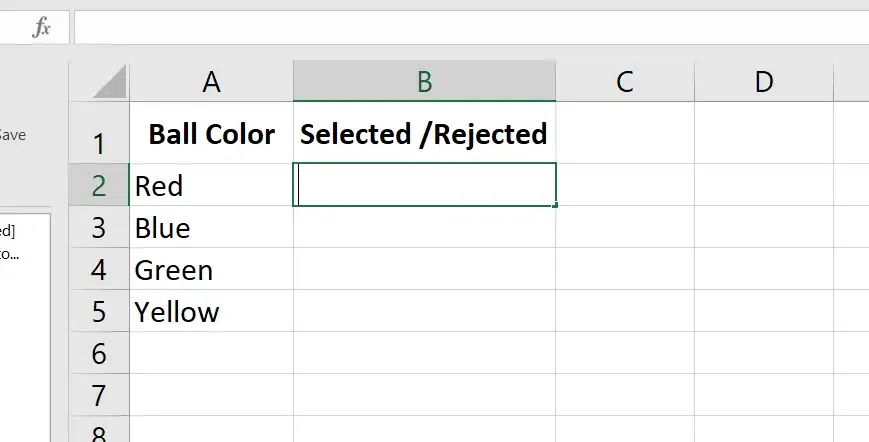The height and width of the screenshot is (442, 869).
Task: Click the cell containing Blue
Action: click(211, 228)
